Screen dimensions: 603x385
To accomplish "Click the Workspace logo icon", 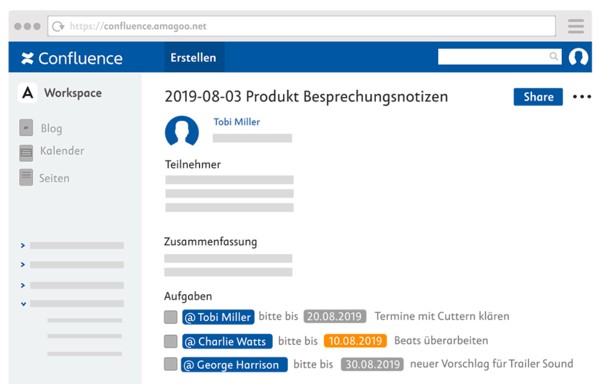I will pyautogui.click(x=28, y=93).
